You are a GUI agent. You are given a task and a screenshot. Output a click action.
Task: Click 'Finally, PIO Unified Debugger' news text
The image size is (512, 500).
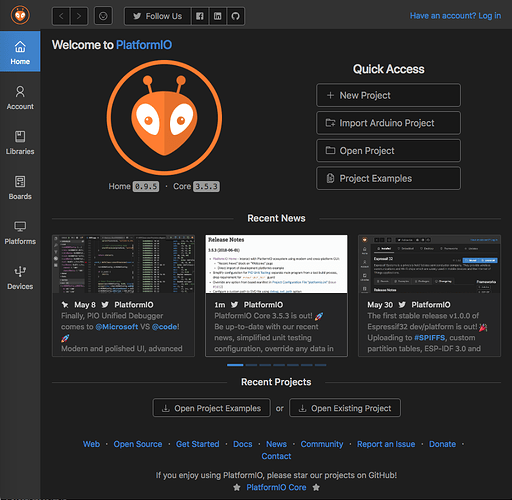pos(112,316)
